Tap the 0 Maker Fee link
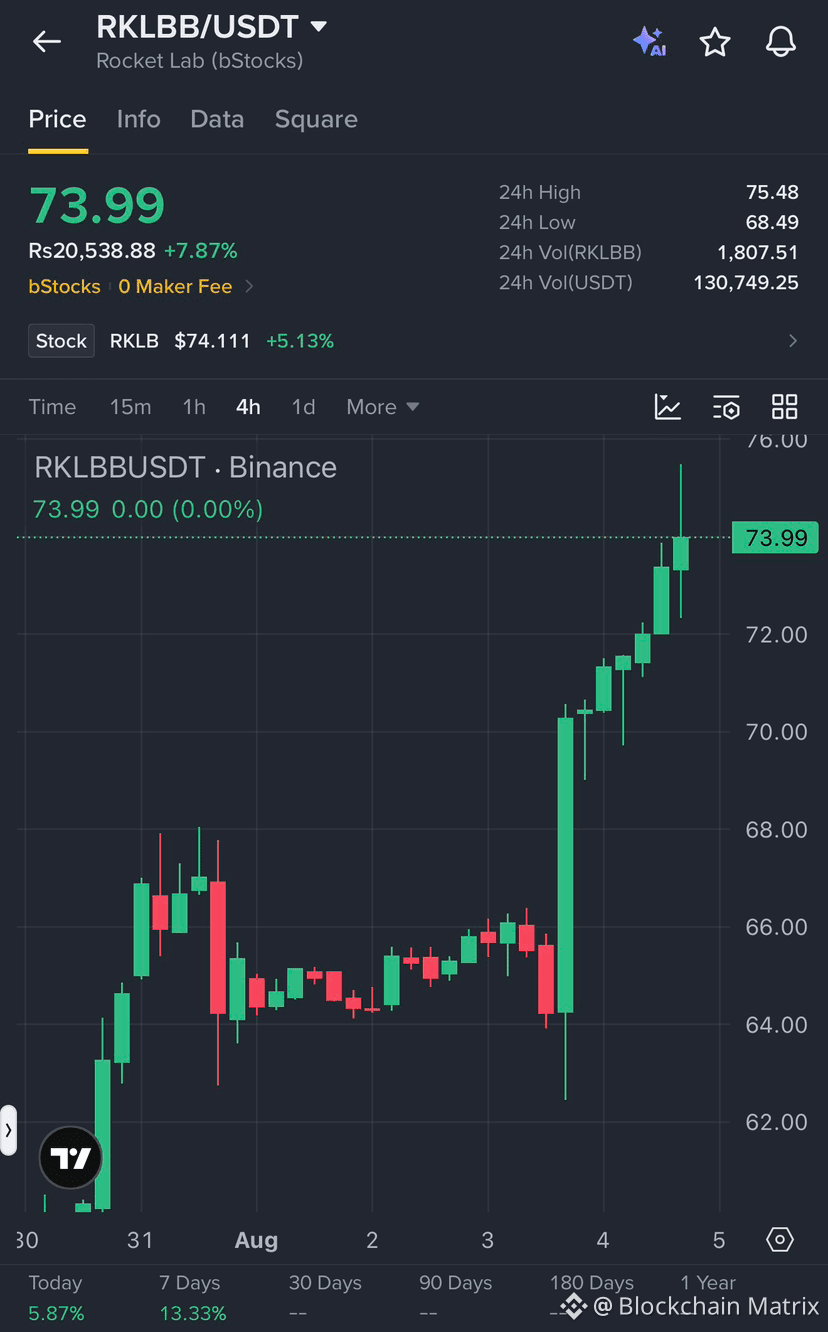The image size is (828, 1332). coord(175,287)
